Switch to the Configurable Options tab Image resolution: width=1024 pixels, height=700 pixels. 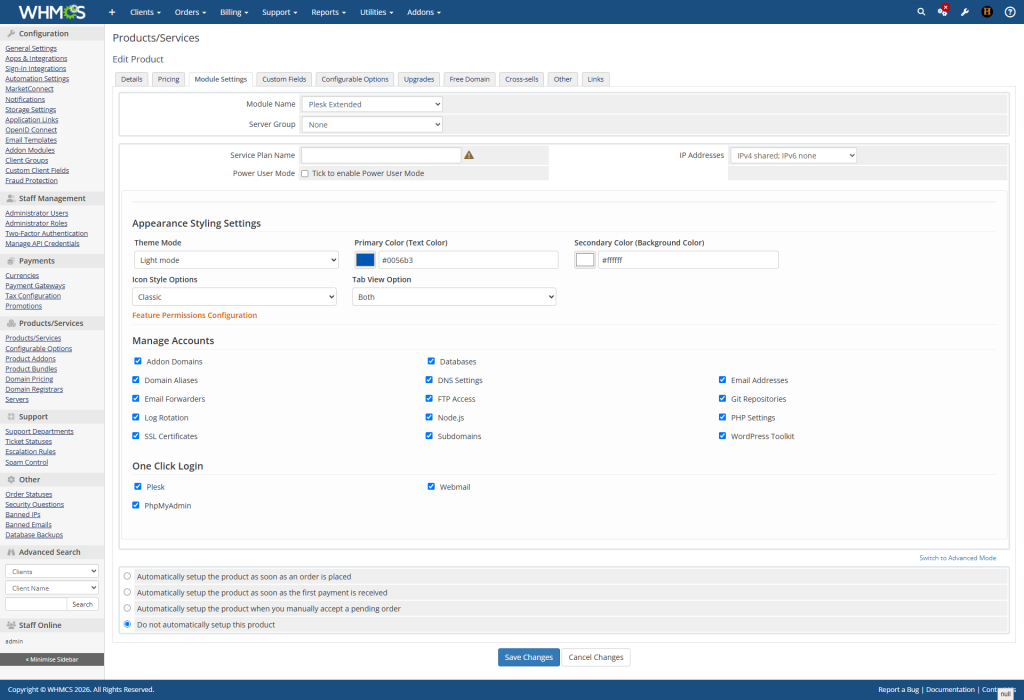click(x=355, y=79)
